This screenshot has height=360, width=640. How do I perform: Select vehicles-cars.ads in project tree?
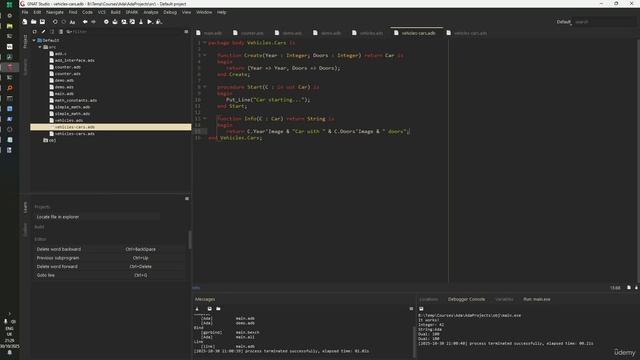click(74, 133)
